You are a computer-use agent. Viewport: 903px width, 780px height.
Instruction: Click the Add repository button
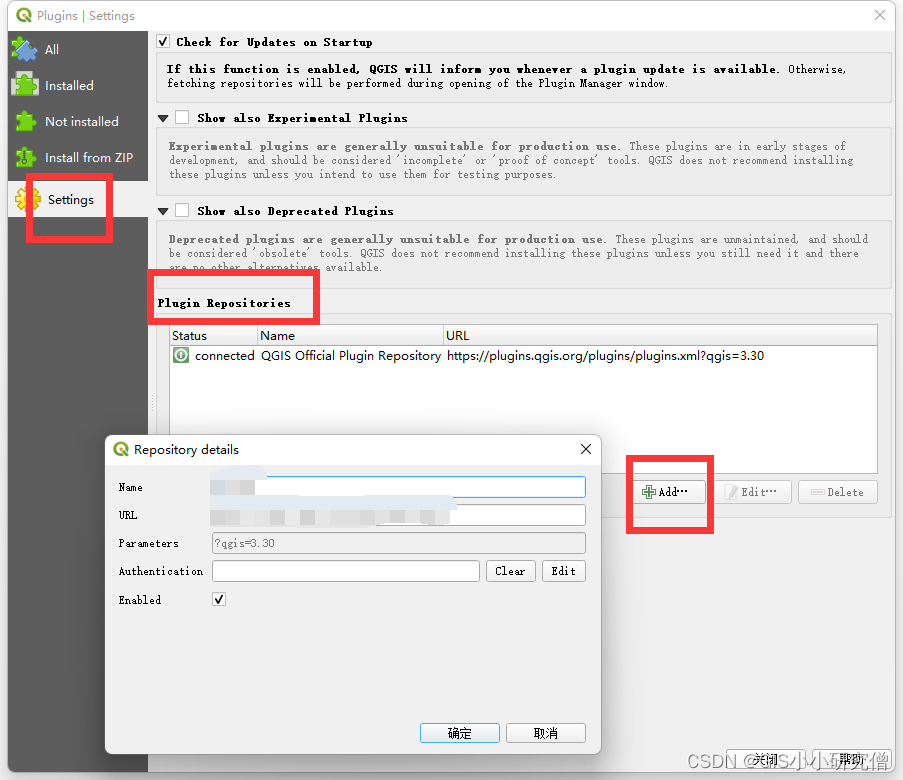669,492
